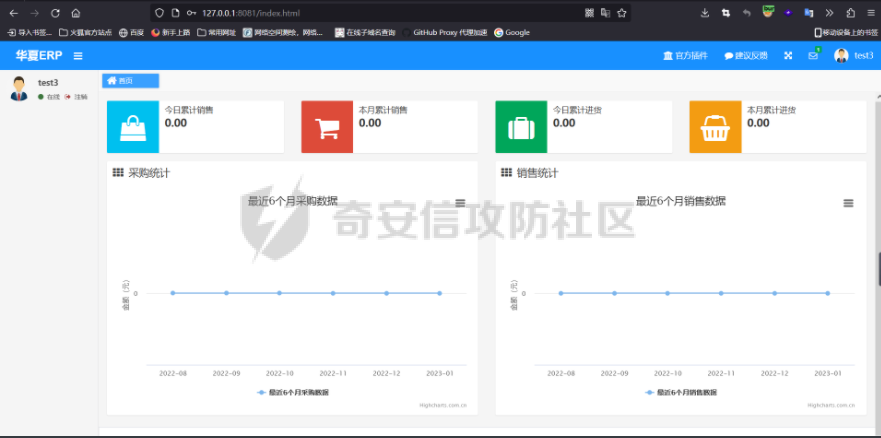The height and width of the screenshot is (438, 881).
Task: Toggle the sidebar hamburger menu
Action: tap(78, 55)
